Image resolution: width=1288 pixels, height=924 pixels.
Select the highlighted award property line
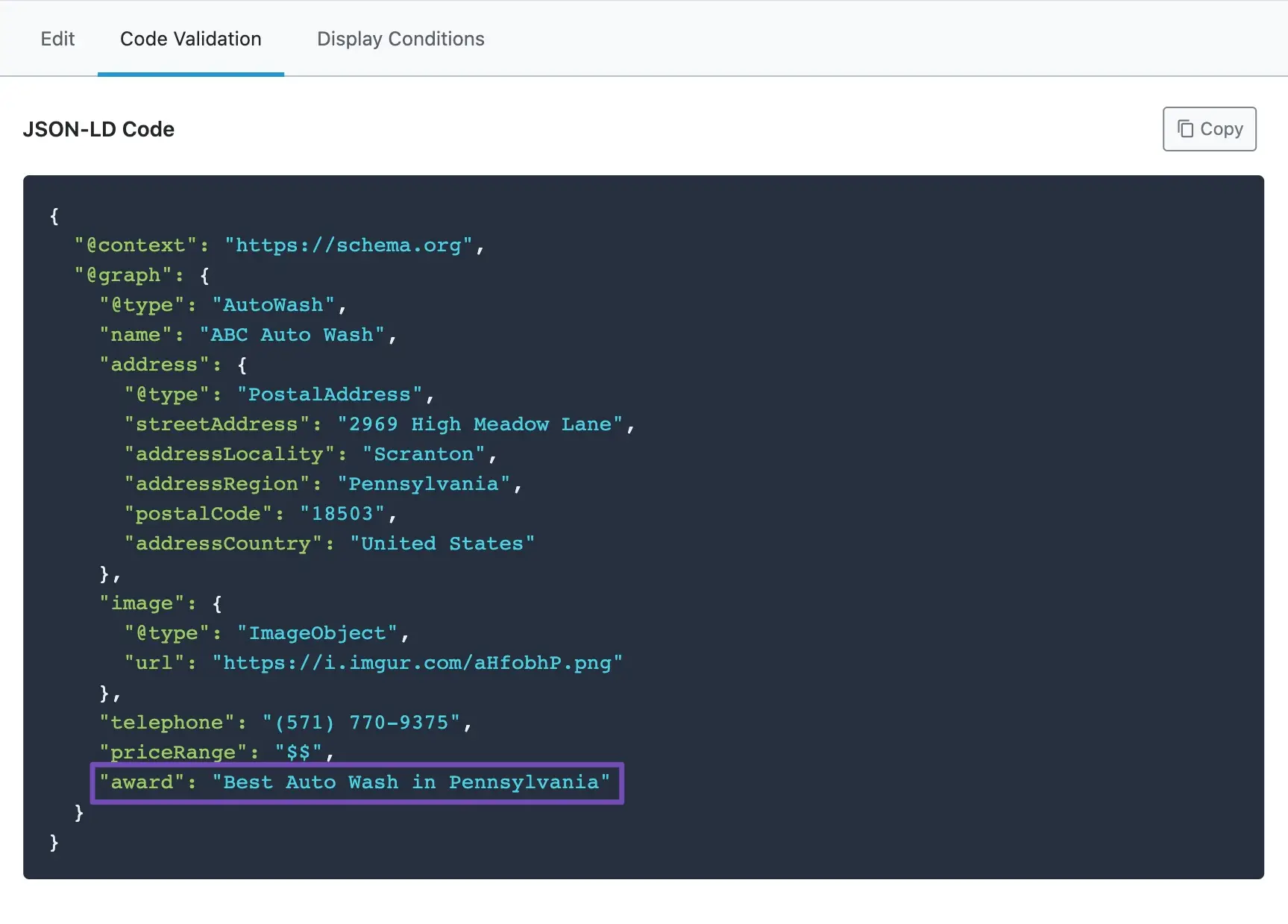click(356, 782)
